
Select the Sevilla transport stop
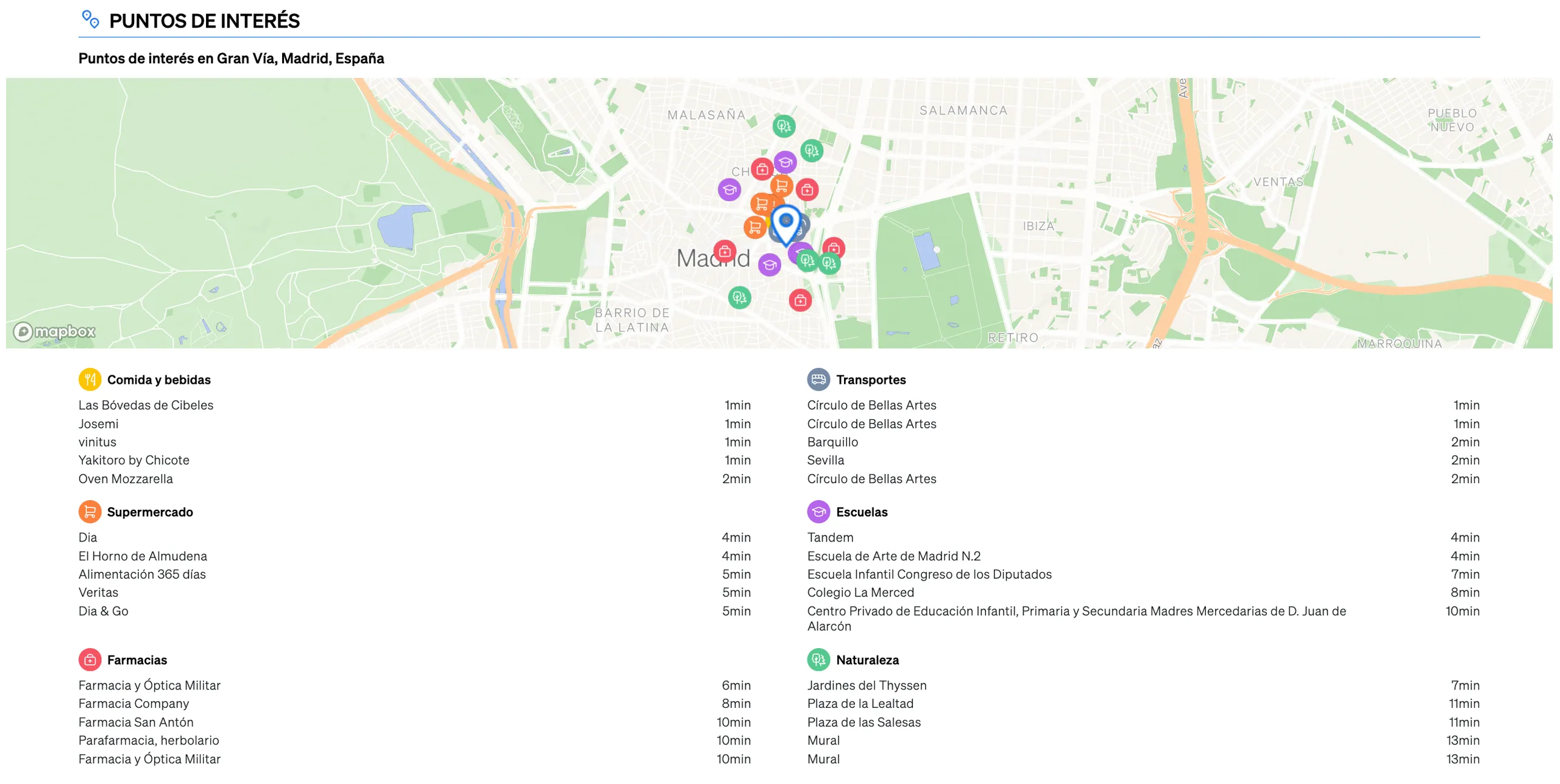pyautogui.click(x=1143, y=461)
